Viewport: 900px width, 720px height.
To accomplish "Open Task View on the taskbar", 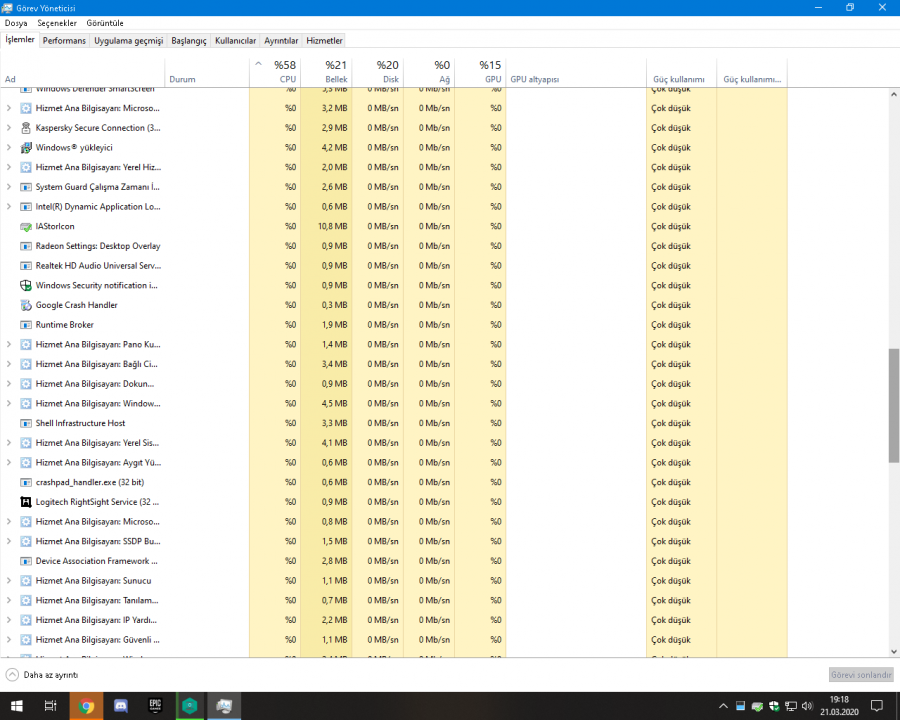I will coord(51,706).
